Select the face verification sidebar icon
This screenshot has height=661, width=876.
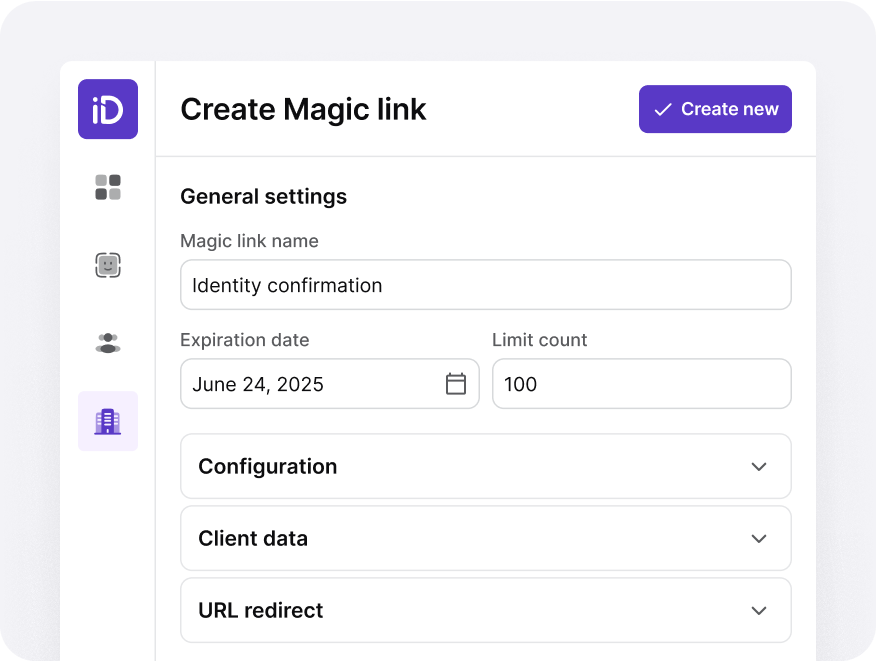107,264
